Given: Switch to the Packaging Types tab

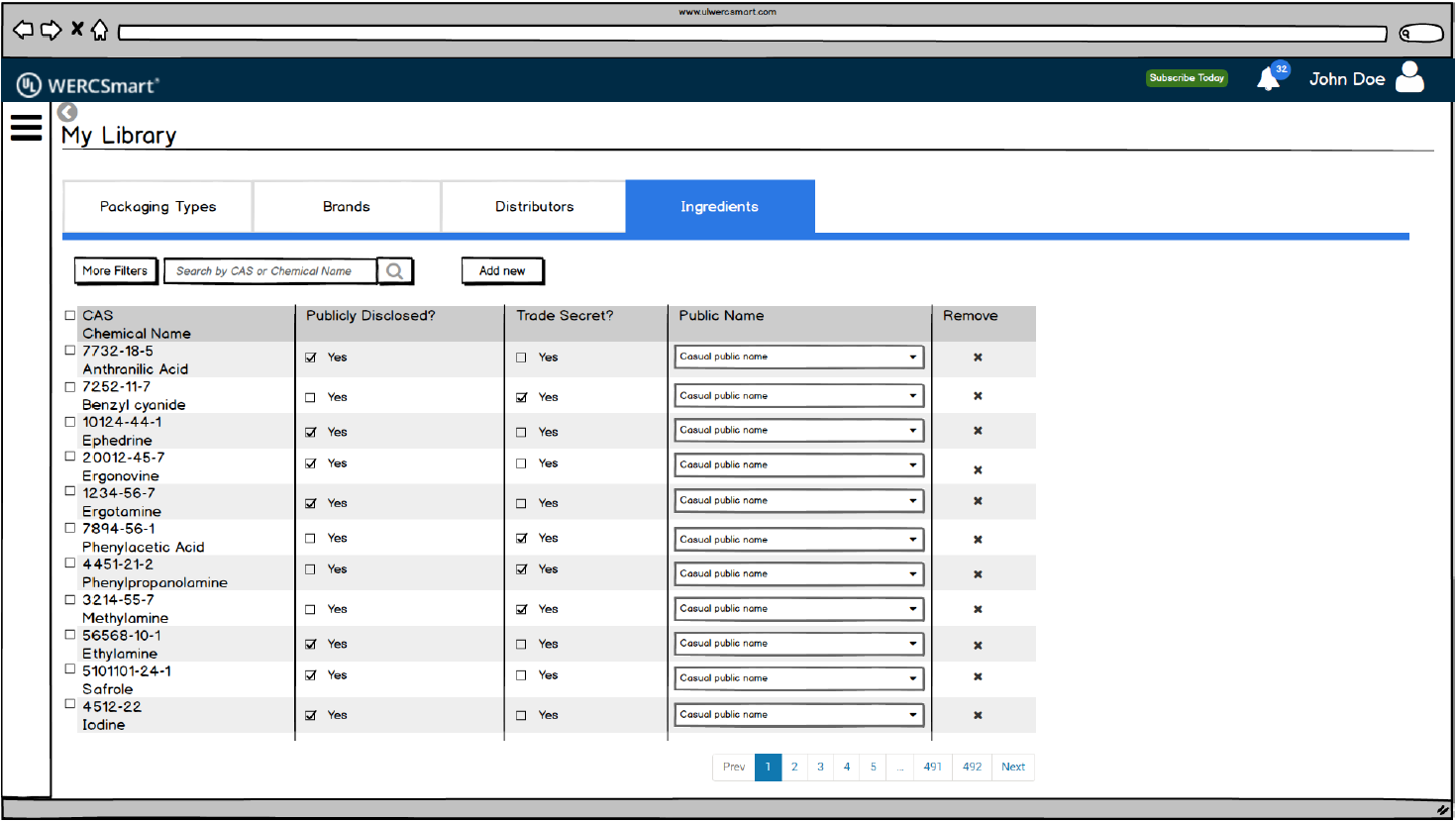Looking at the screenshot, I should (x=157, y=207).
